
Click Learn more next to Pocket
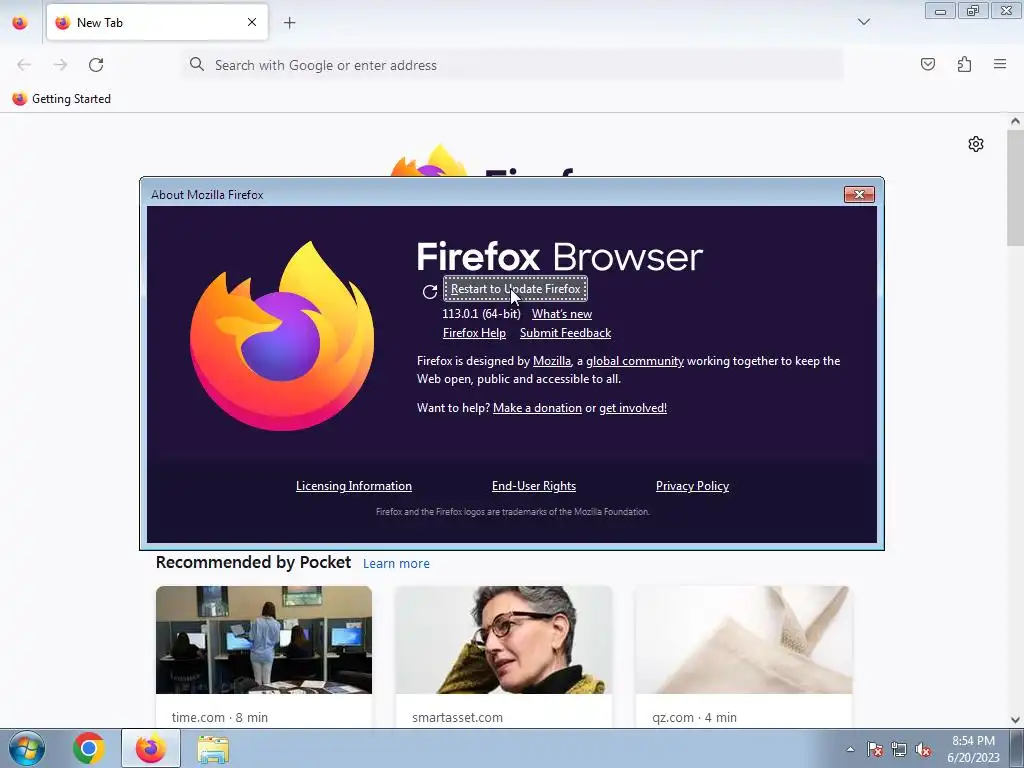coord(396,564)
